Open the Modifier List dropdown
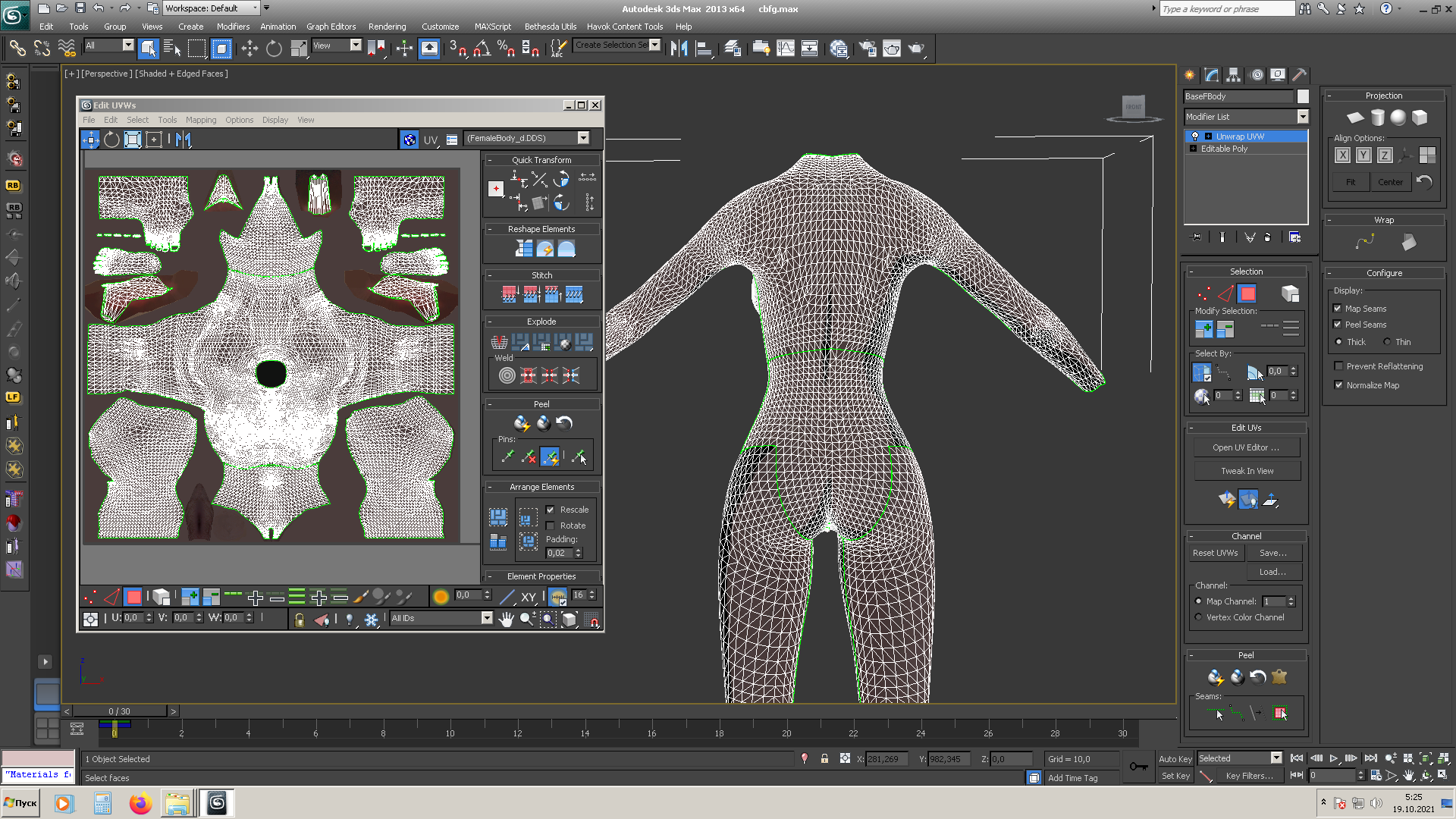This screenshot has height=819, width=1456. point(1302,117)
